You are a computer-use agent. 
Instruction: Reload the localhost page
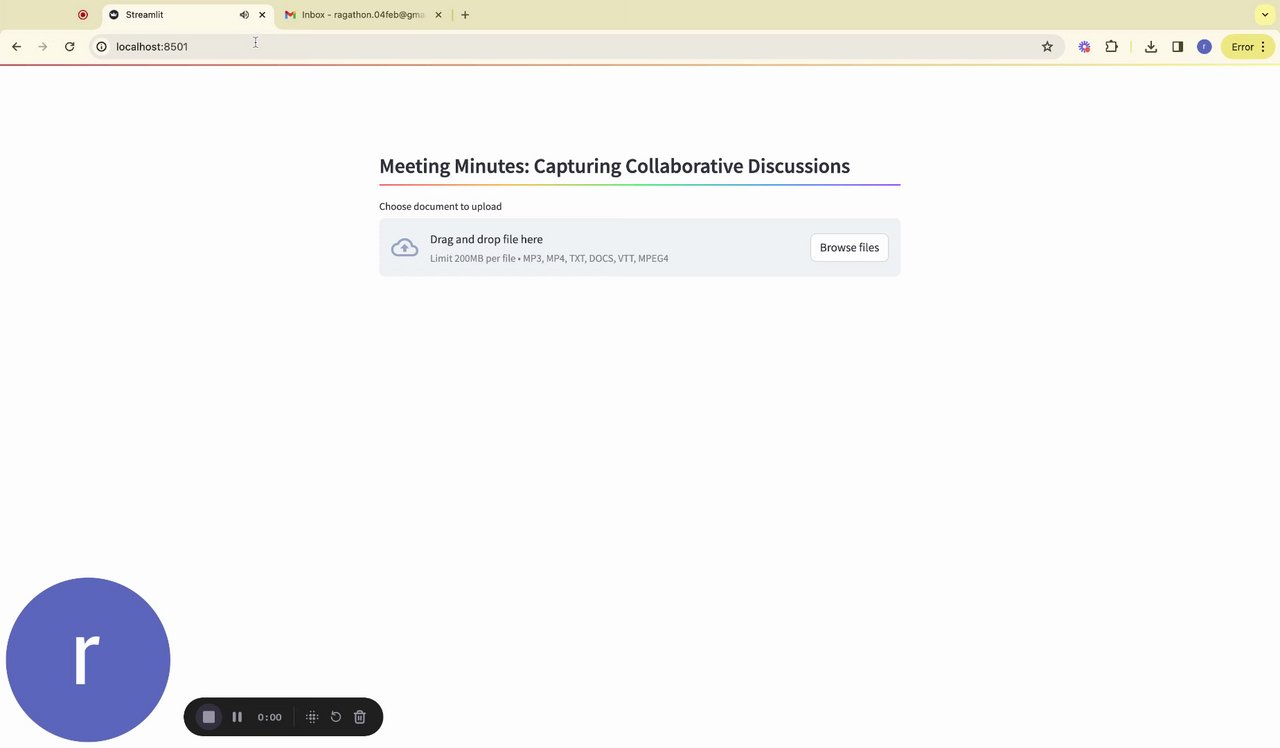(x=70, y=47)
